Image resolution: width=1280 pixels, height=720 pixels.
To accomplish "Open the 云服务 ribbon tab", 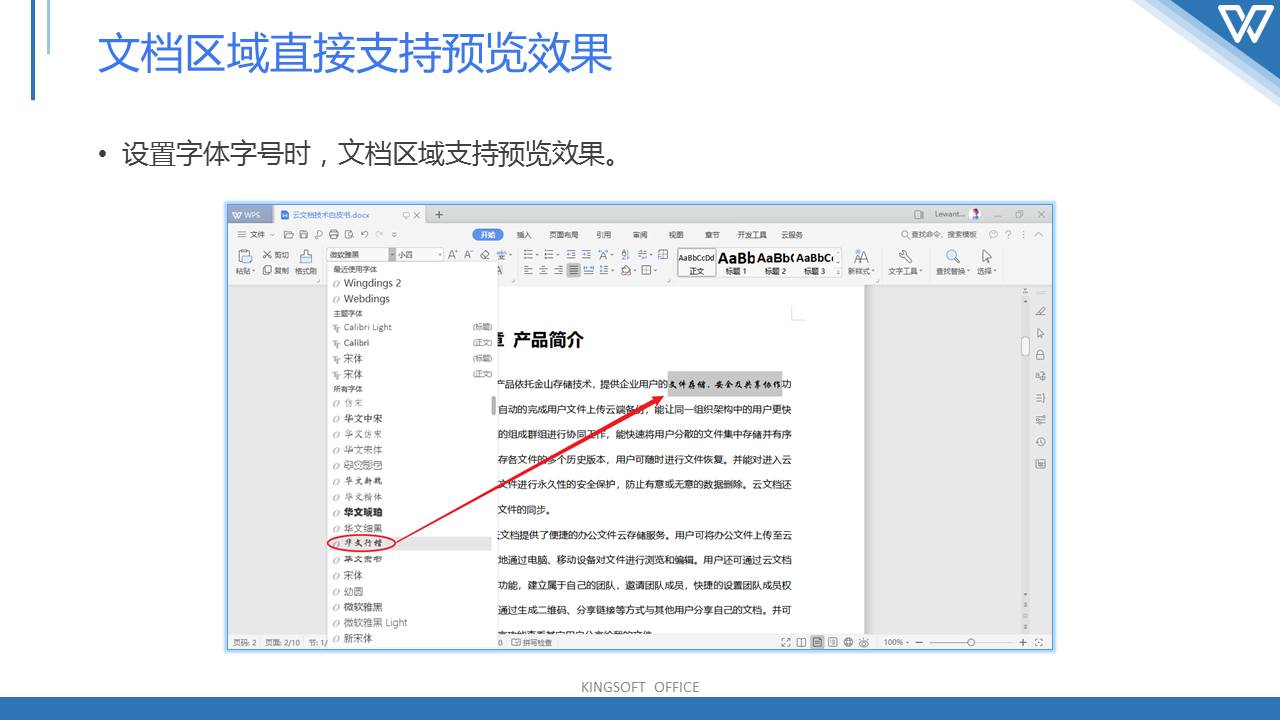I will pos(792,235).
